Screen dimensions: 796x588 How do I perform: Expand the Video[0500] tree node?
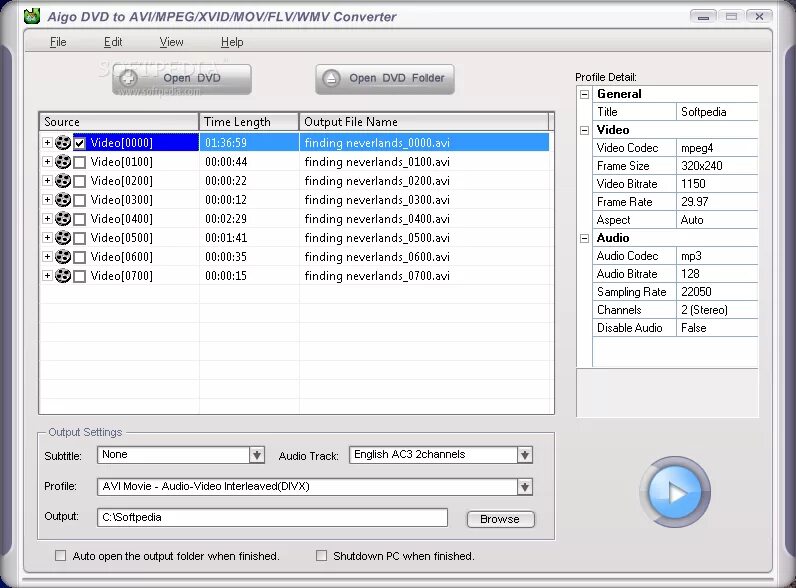pos(47,237)
